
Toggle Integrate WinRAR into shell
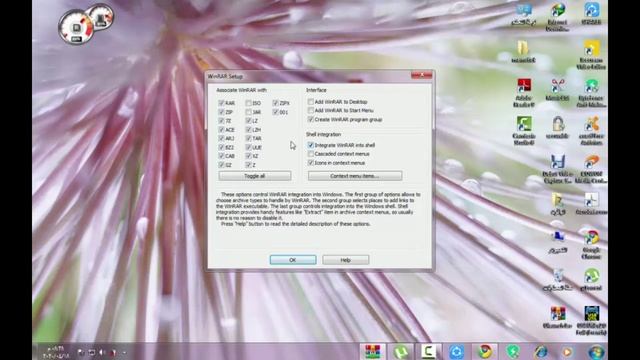point(311,145)
